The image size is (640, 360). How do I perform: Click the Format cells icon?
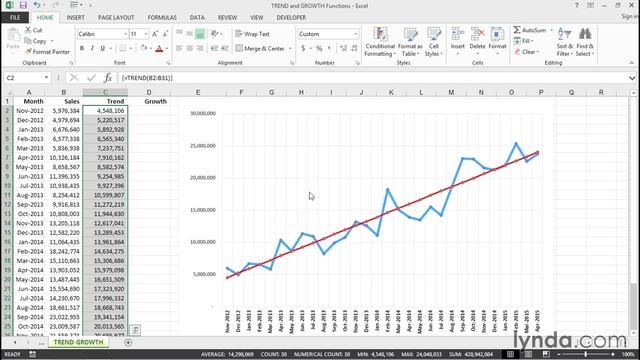497,33
